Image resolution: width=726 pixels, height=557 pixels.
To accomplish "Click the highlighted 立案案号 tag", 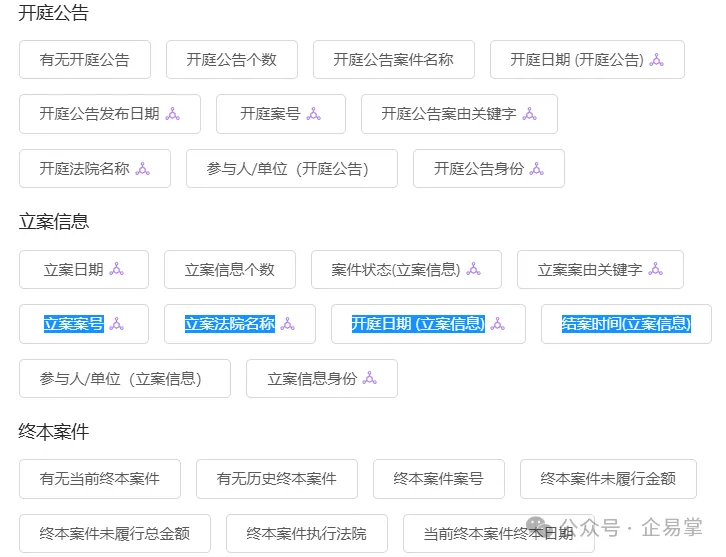I will pos(84,324).
